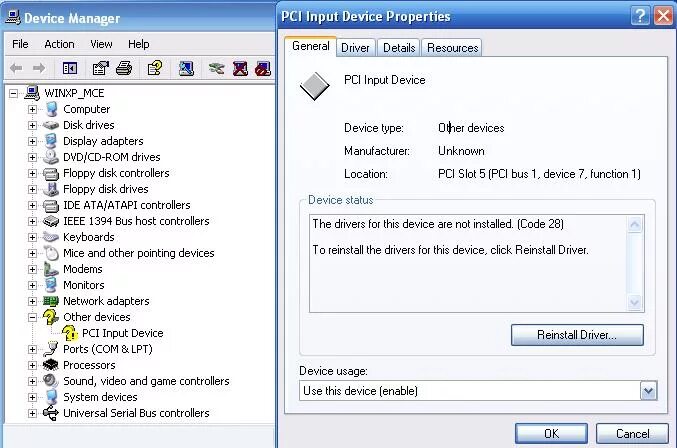Click the Modems category icon
Viewport: 677px width, 448px height.
point(51,269)
